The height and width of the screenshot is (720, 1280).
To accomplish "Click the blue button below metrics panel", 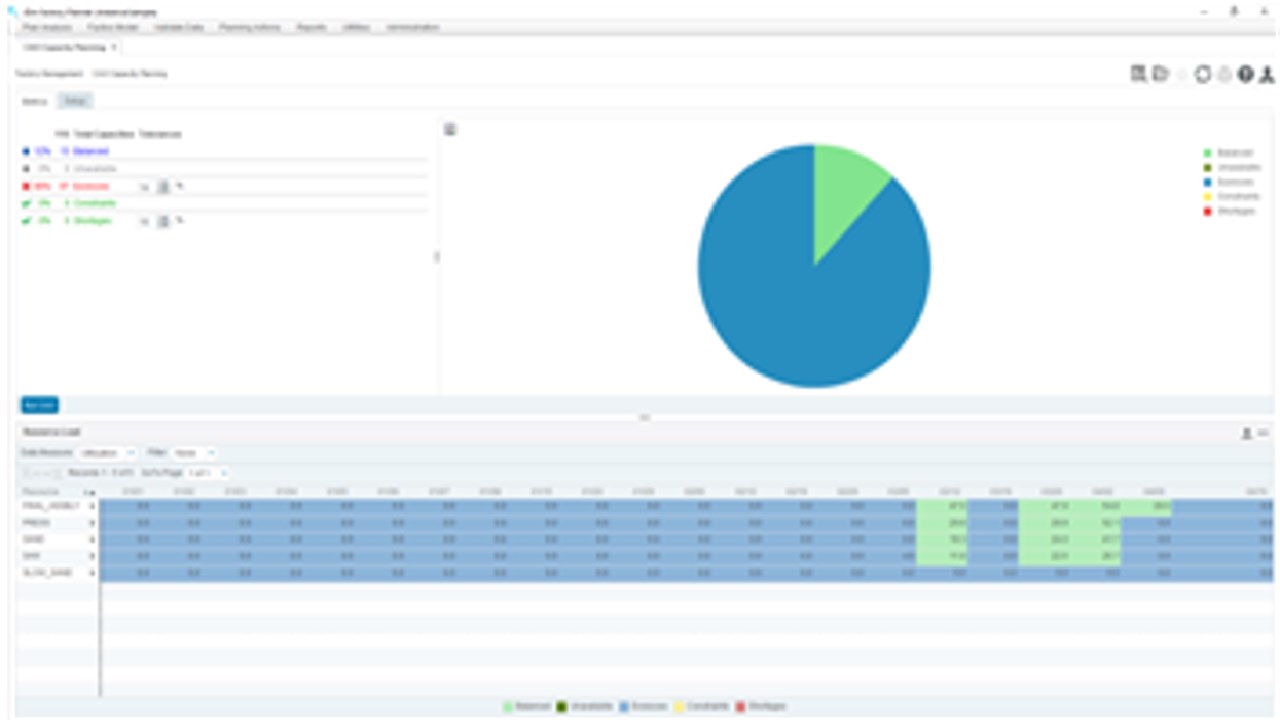I will [x=40, y=405].
